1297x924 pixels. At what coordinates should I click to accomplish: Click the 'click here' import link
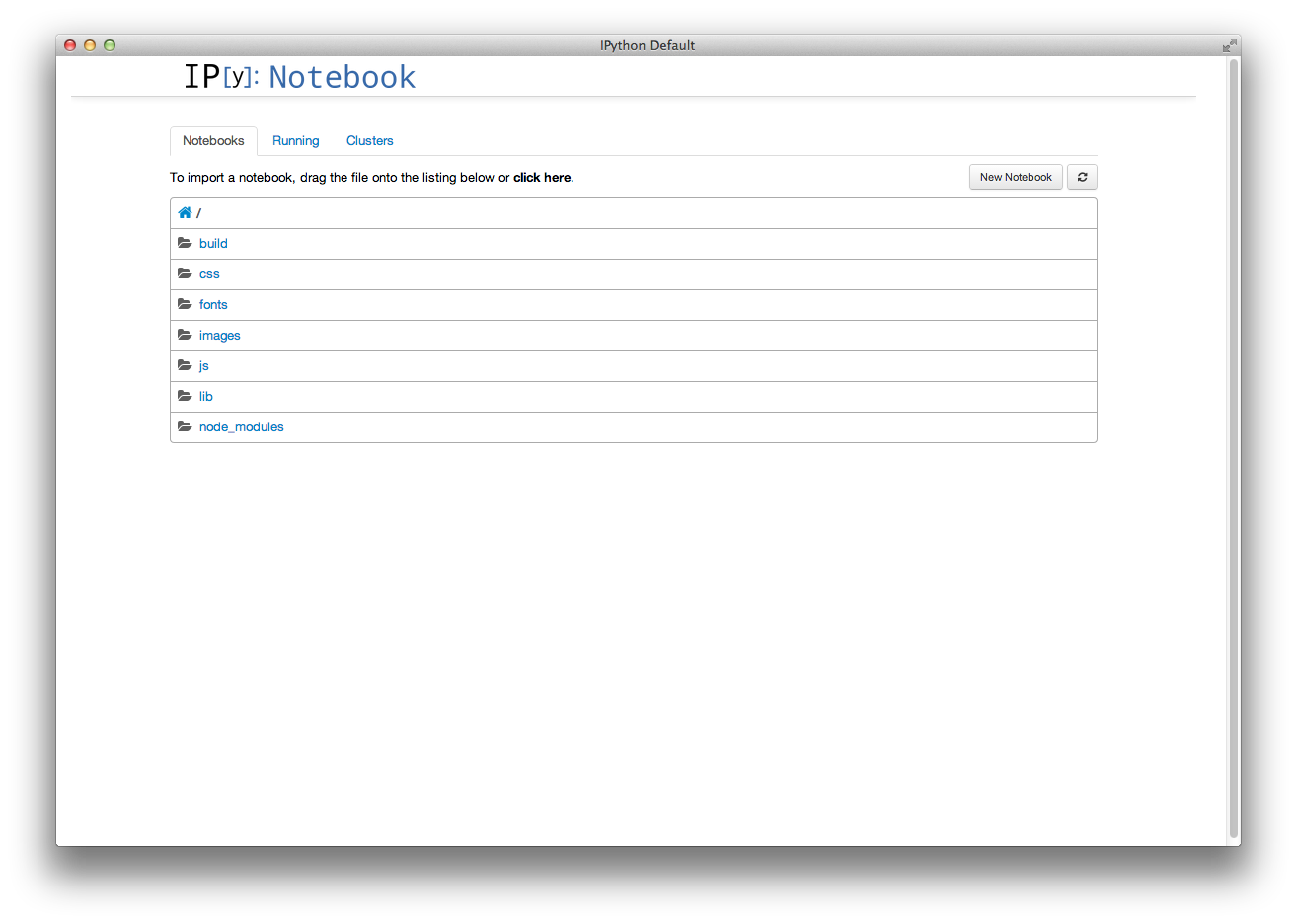[542, 178]
